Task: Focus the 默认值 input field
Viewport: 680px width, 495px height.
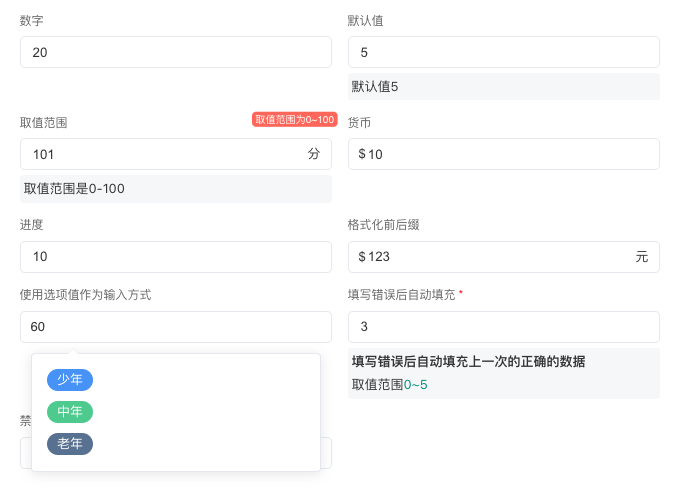Action: coord(503,52)
